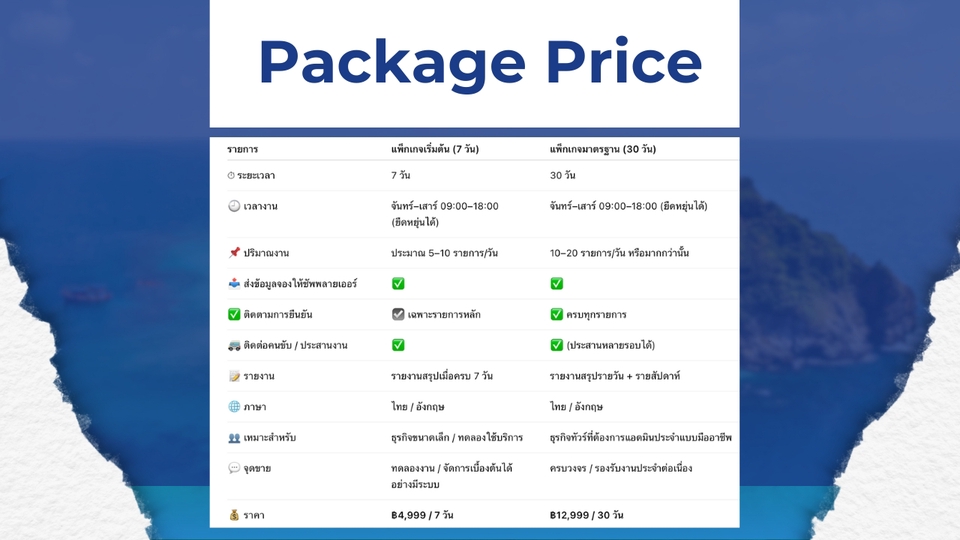Click the money bag icon beside ราคา
The image size is (960, 540).
coord(233,515)
